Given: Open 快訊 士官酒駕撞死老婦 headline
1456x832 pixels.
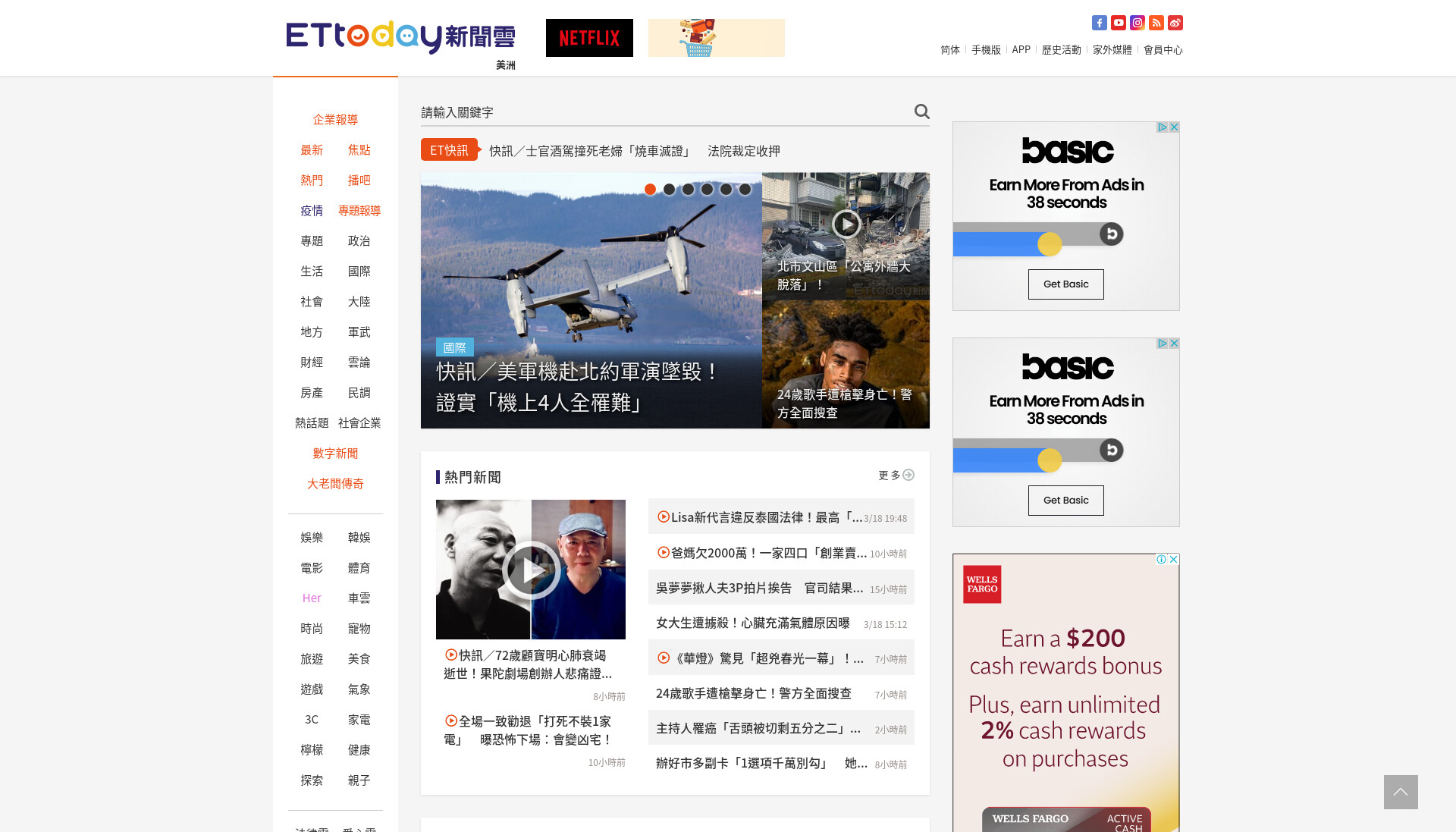Looking at the screenshot, I should point(635,151).
